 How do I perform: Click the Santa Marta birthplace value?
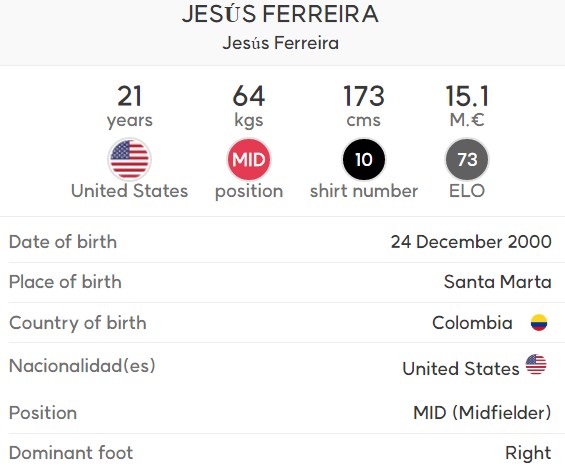[498, 282]
